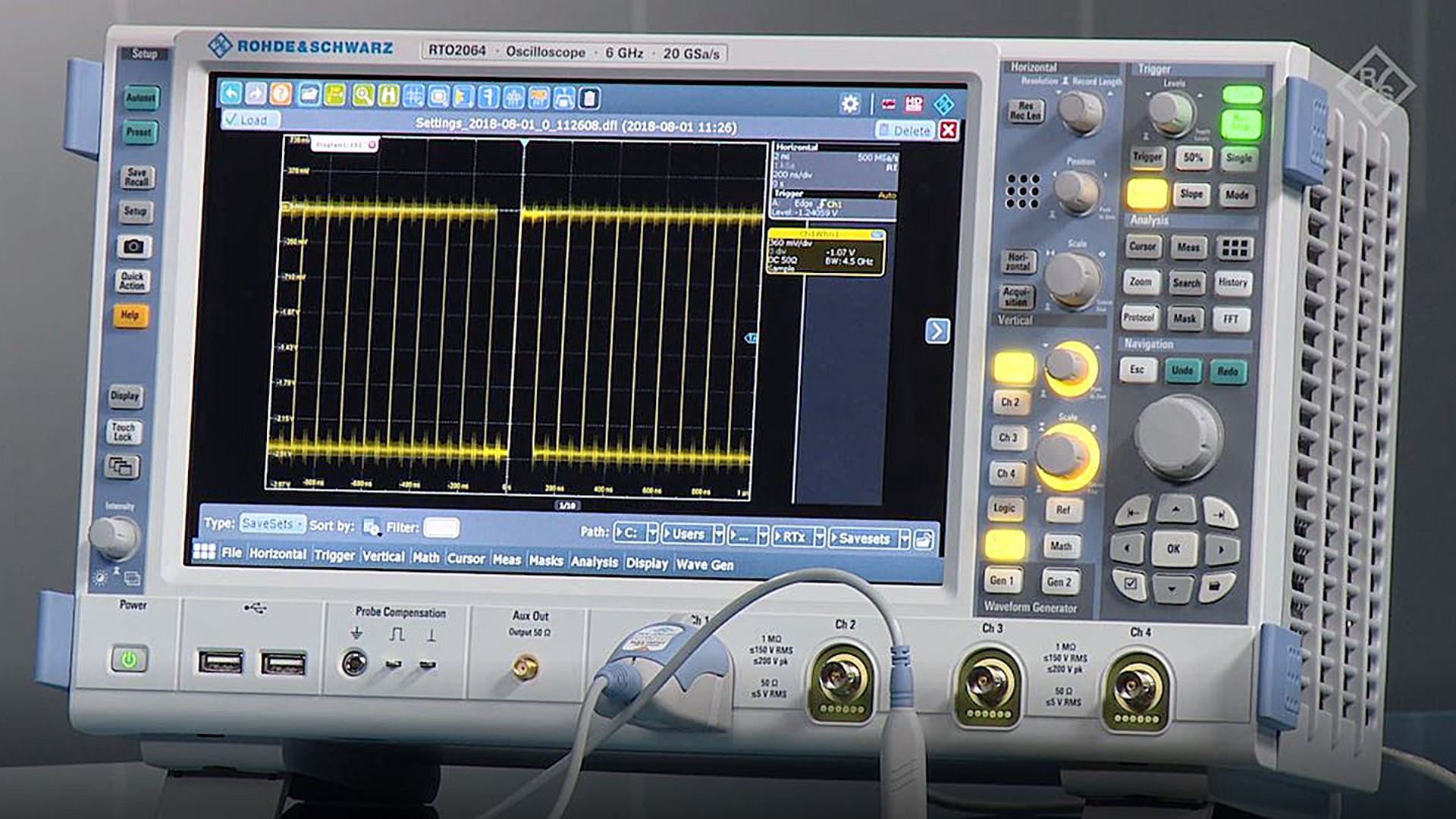Open the SaveSets type dropdown

271,523
